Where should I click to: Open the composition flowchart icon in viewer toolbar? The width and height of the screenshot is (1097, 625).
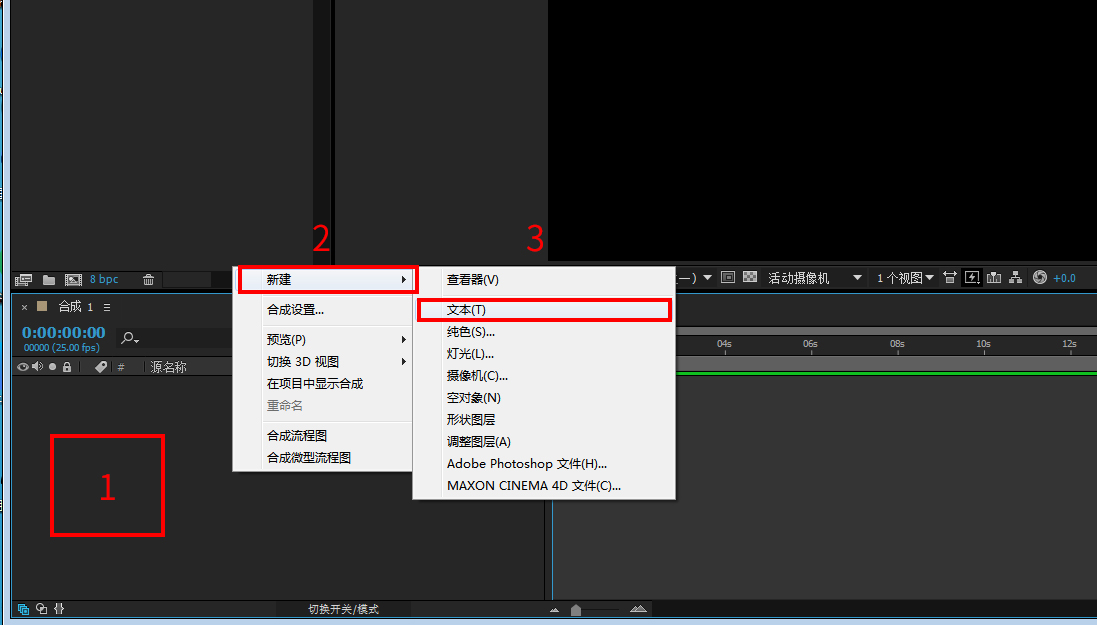click(x=1015, y=278)
